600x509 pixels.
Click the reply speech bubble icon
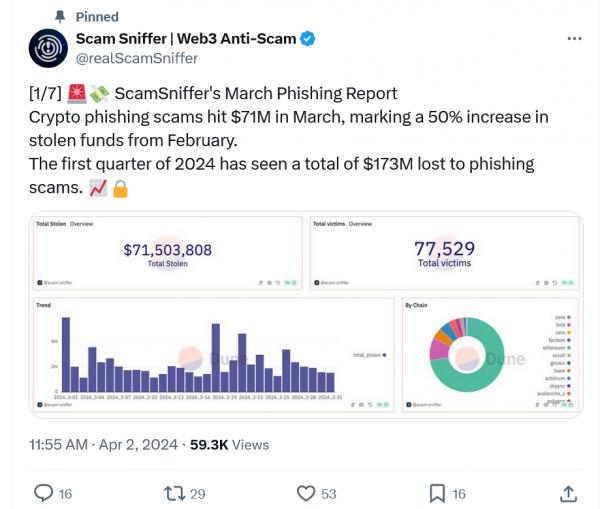click(45, 493)
